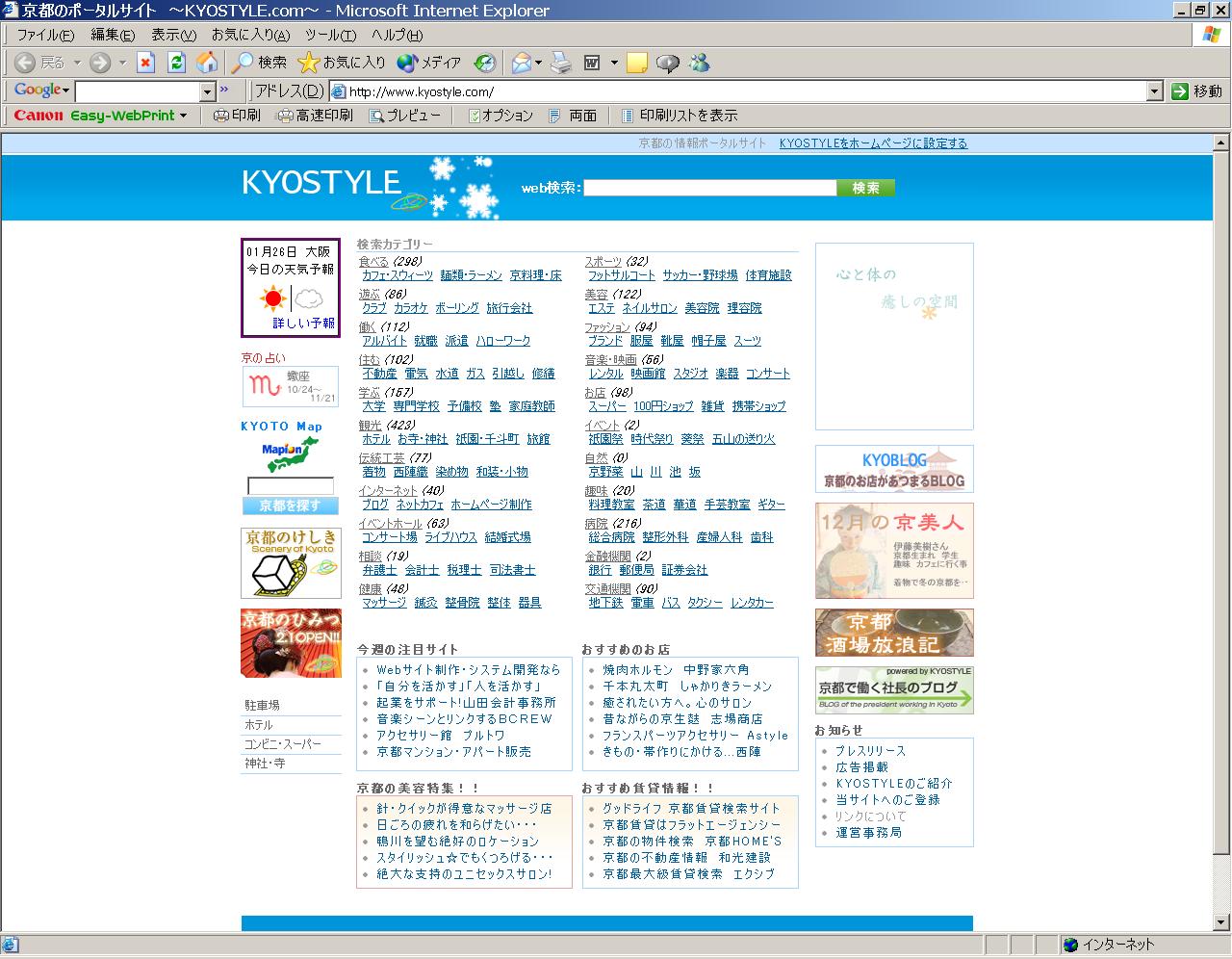The image size is (1232, 959).
Task: Open the ヘルプ(H) menu
Action: 397,36
